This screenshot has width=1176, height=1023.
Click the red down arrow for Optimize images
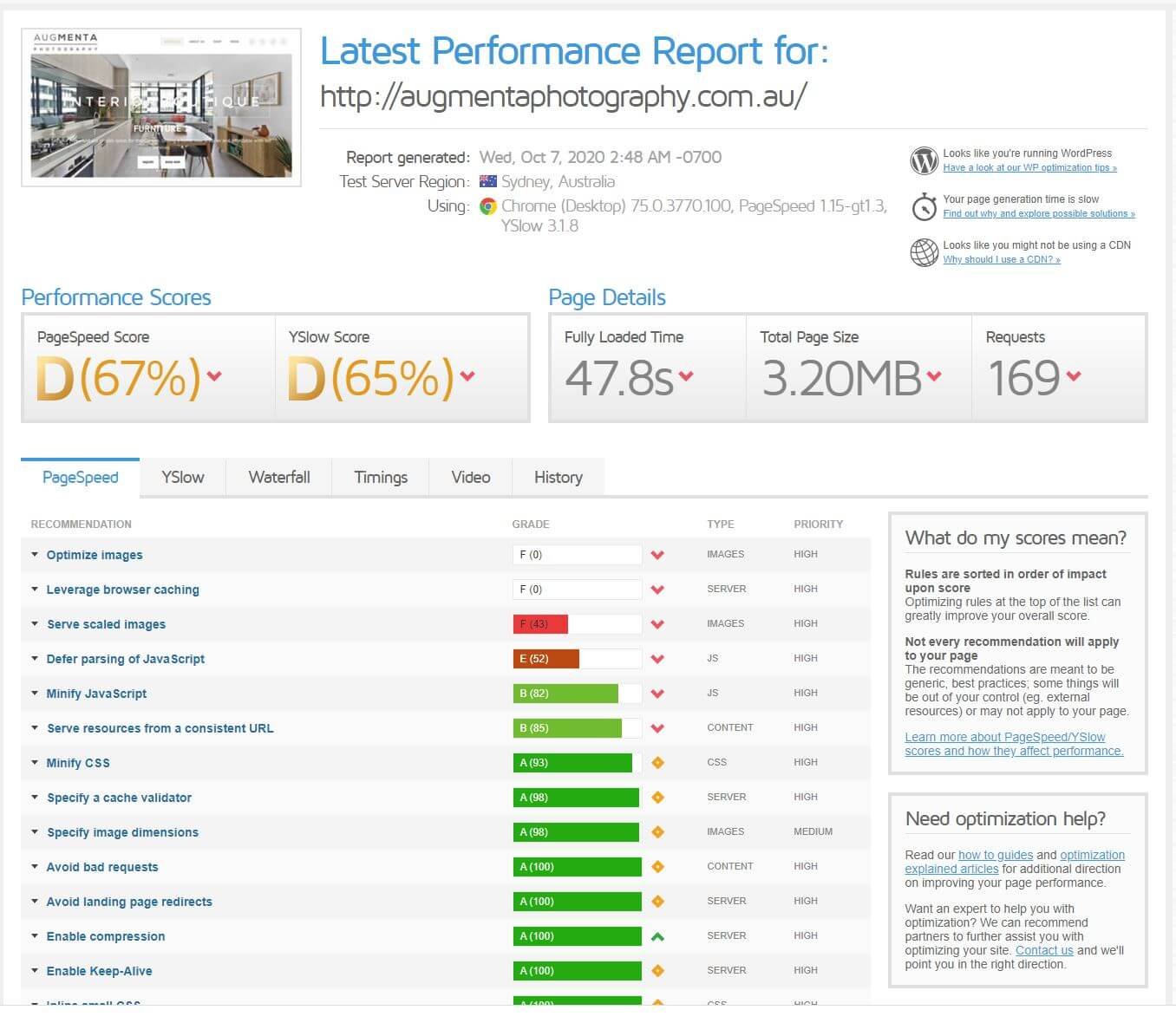click(657, 555)
